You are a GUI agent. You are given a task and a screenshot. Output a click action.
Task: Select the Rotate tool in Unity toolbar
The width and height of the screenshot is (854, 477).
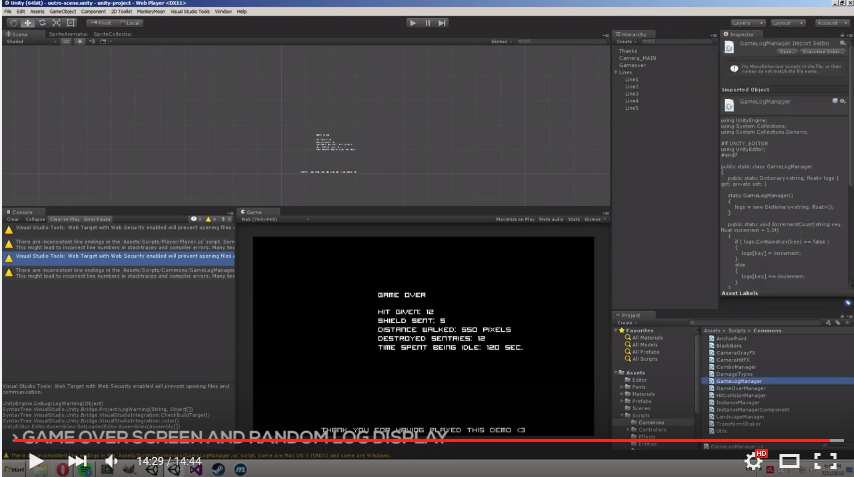(42, 23)
